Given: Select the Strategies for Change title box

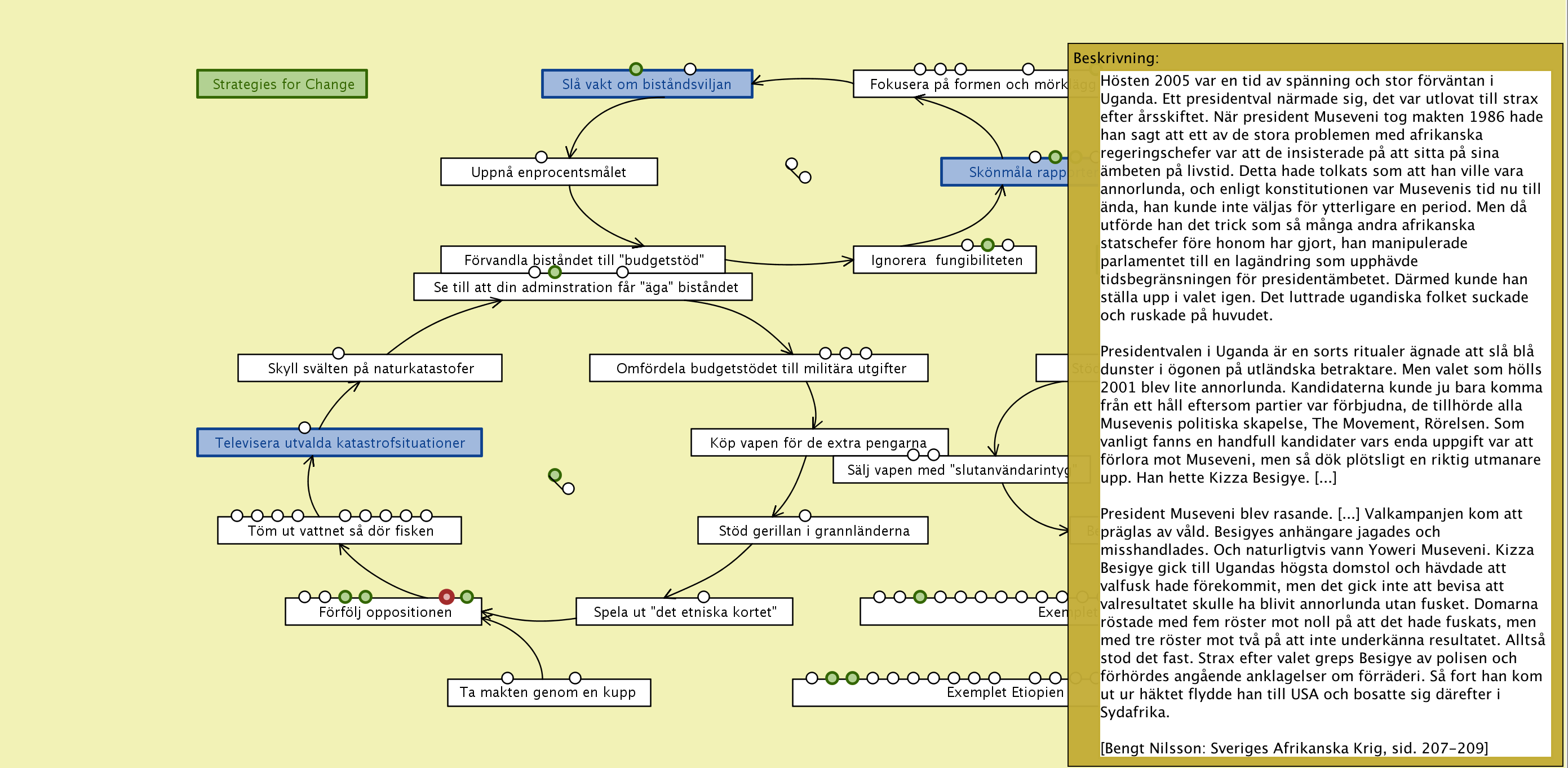Looking at the screenshot, I should (x=282, y=84).
